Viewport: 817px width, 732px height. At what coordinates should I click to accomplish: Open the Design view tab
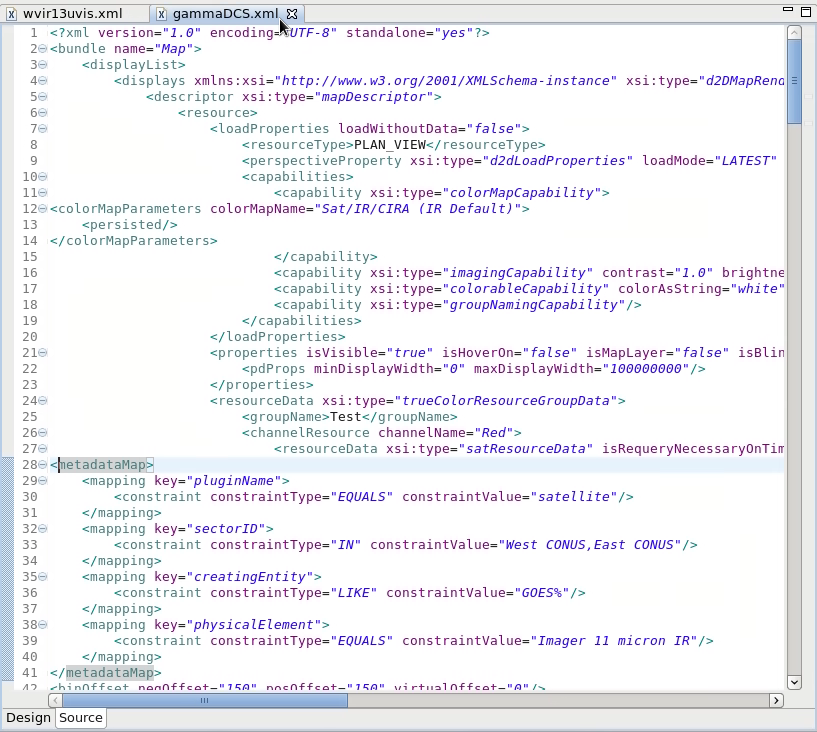point(28,717)
